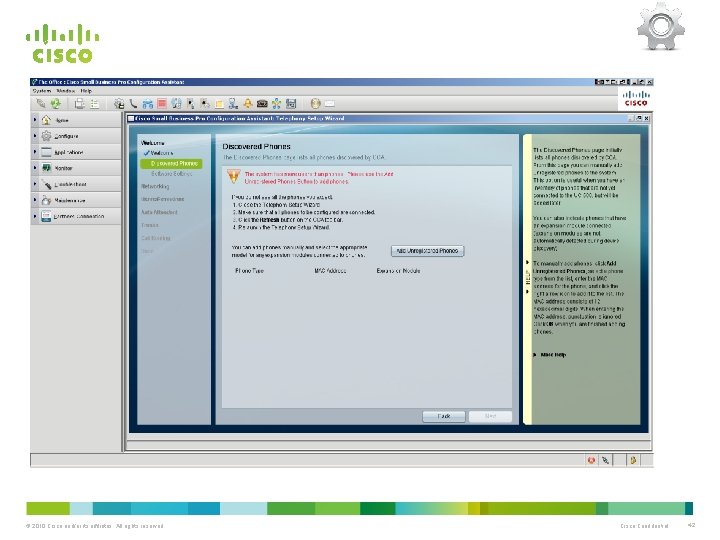Collapse the vertical HELP panel tab

pyautogui.click(x=528, y=277)
